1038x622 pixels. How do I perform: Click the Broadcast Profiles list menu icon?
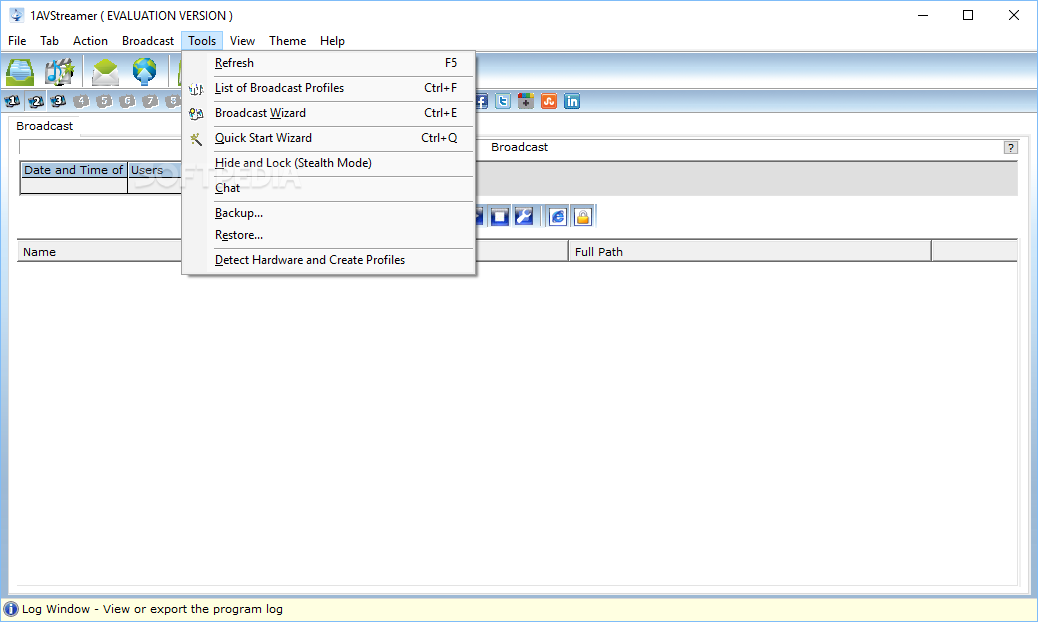pyautogui.click(x=196, y=89)
